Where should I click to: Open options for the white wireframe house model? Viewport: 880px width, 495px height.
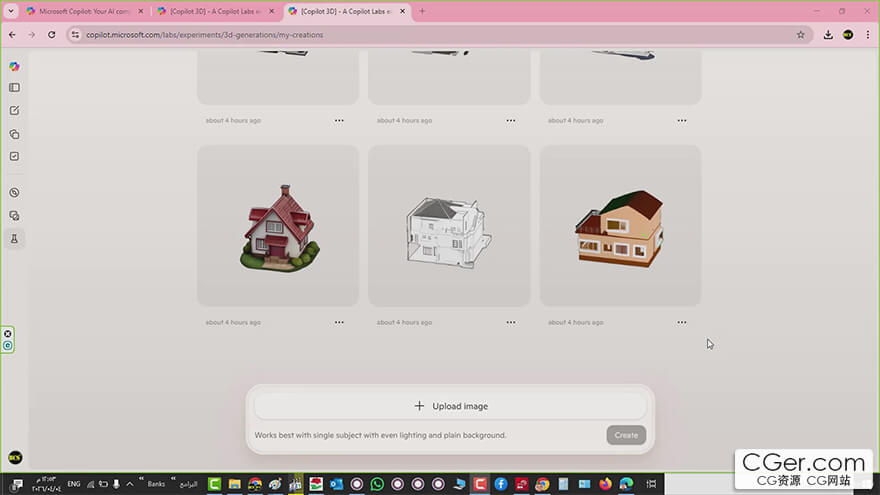coord(511,323)
